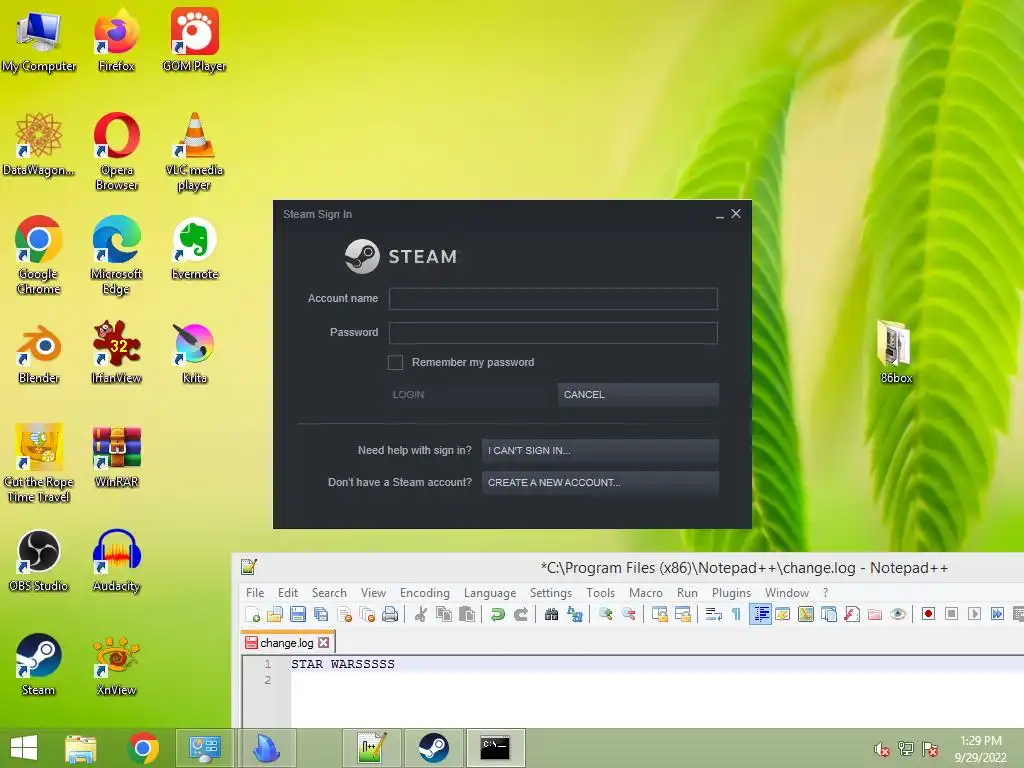Click the Replace icon in Notepad++ toolbar
The image size is (1024, 768).
tap(575, 615)
